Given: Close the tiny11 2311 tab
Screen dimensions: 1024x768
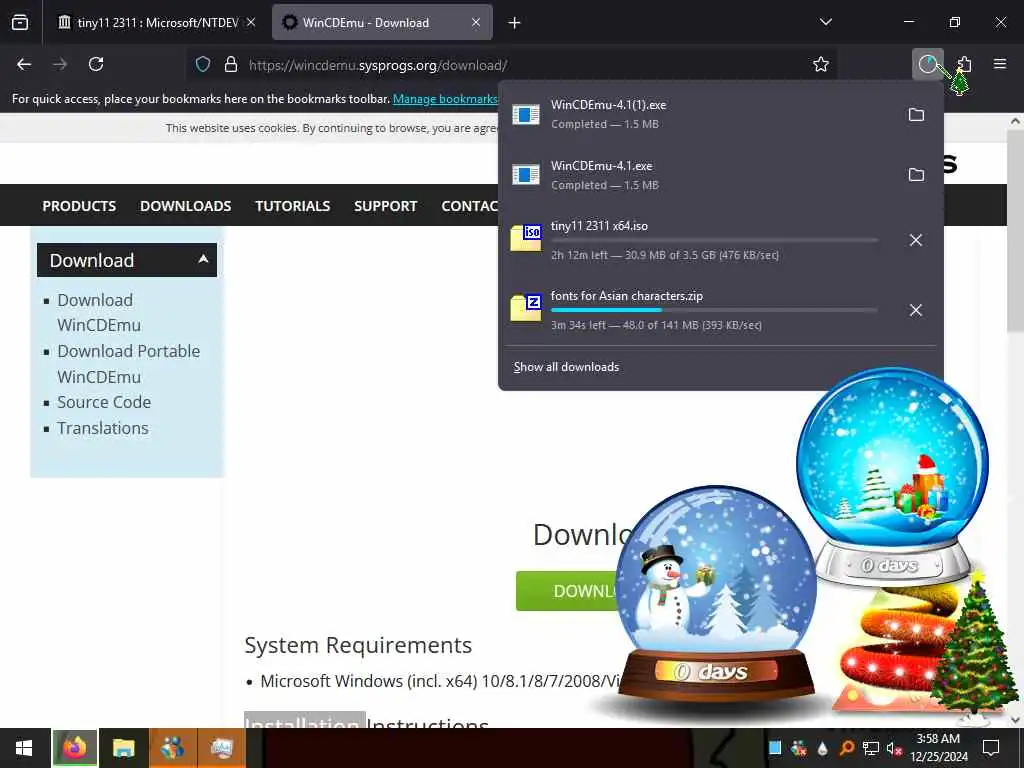Looking at the screenshot, I should (x=251, y=22).
